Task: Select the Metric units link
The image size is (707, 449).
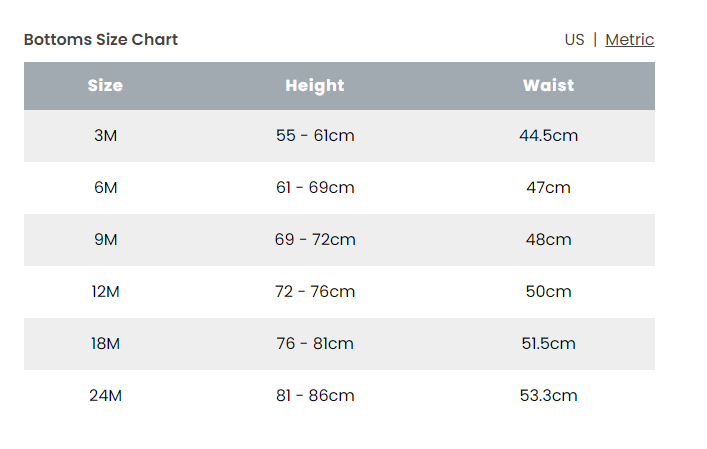Action: coord(629,40)
